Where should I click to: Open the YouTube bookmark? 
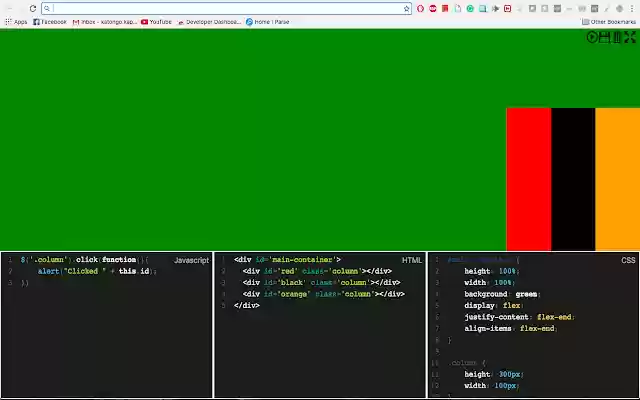[156, 22]
